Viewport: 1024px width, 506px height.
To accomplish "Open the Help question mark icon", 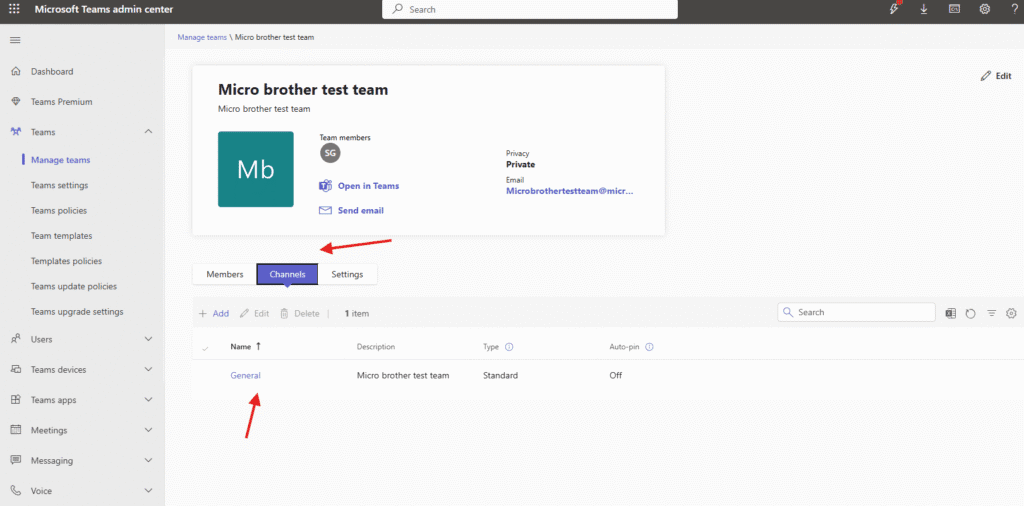I will [x=1014, y=9].
